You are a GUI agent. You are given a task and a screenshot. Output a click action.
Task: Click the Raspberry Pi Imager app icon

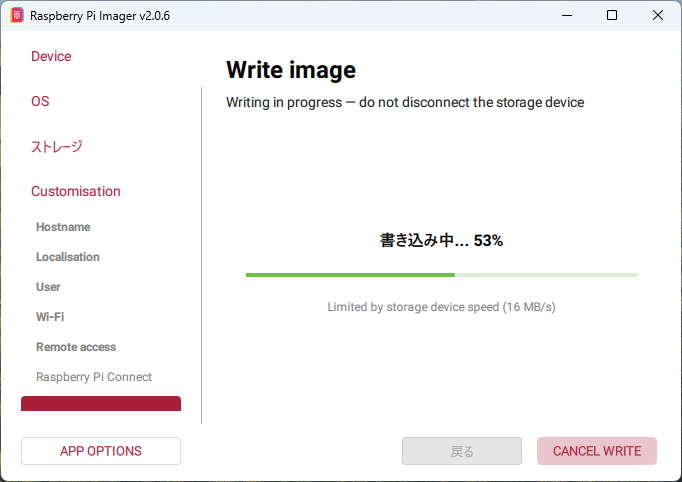pos(16,16)
